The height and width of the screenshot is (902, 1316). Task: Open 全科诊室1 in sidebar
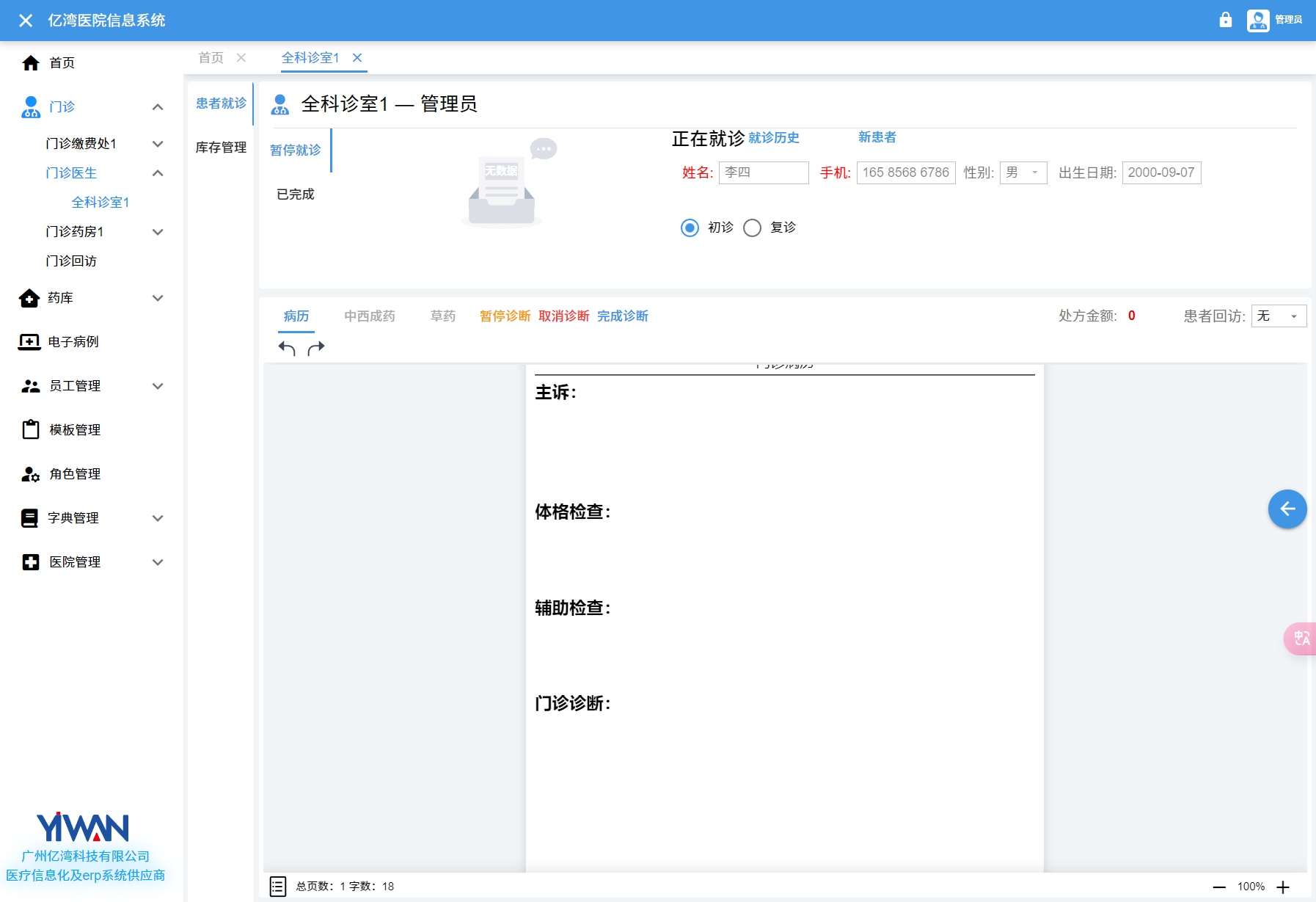(100, 202)
